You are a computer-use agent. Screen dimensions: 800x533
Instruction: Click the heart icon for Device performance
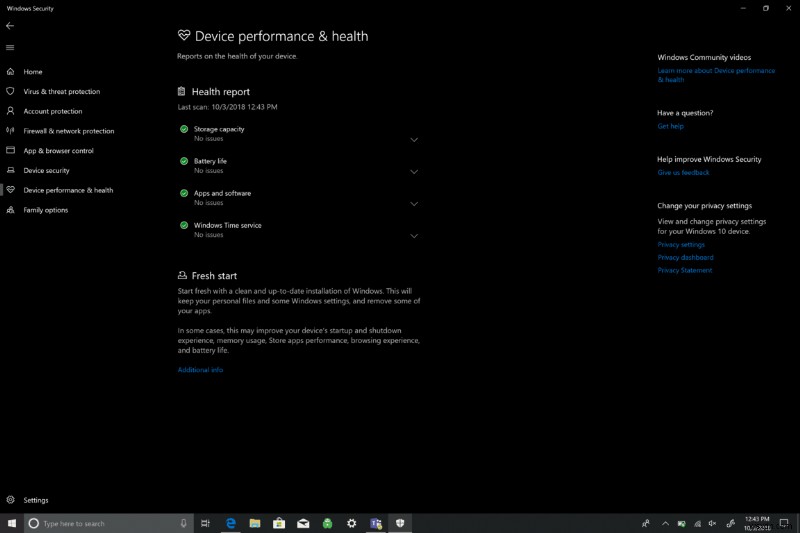point(10,190)
